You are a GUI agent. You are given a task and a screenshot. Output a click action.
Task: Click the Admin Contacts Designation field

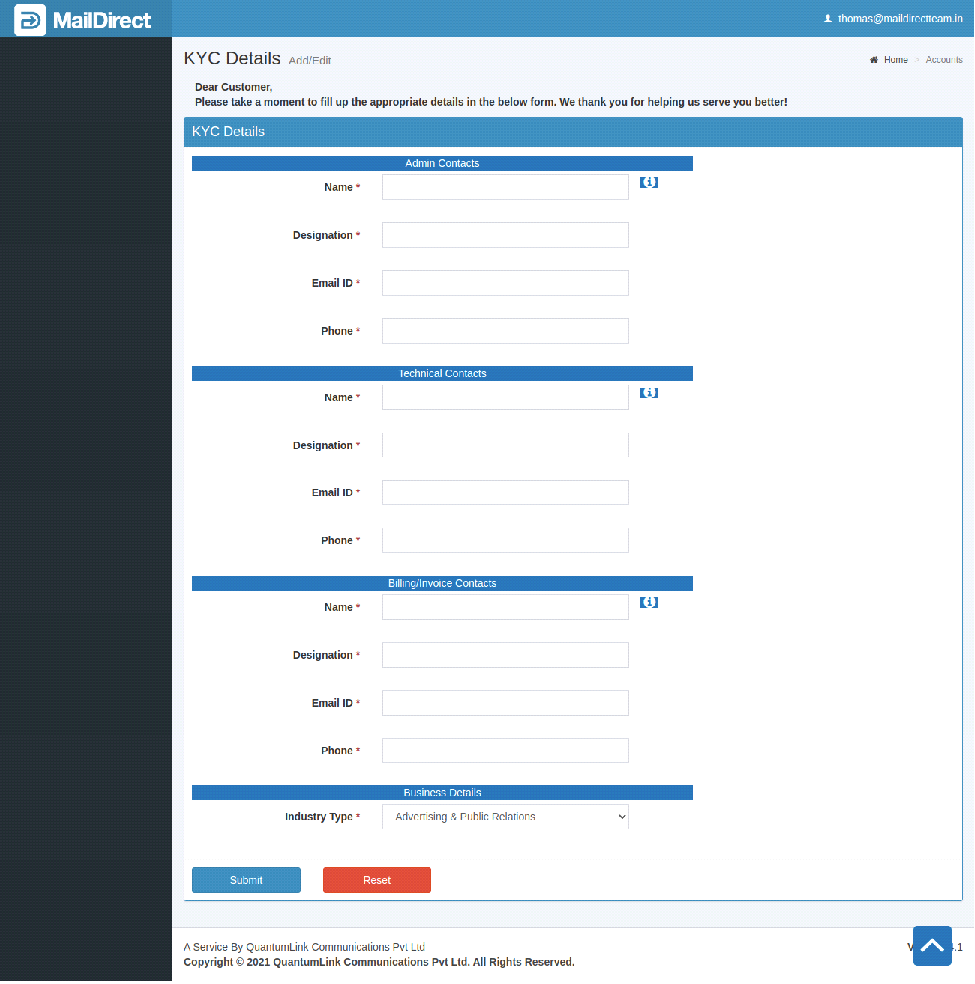tap(505, 235)
